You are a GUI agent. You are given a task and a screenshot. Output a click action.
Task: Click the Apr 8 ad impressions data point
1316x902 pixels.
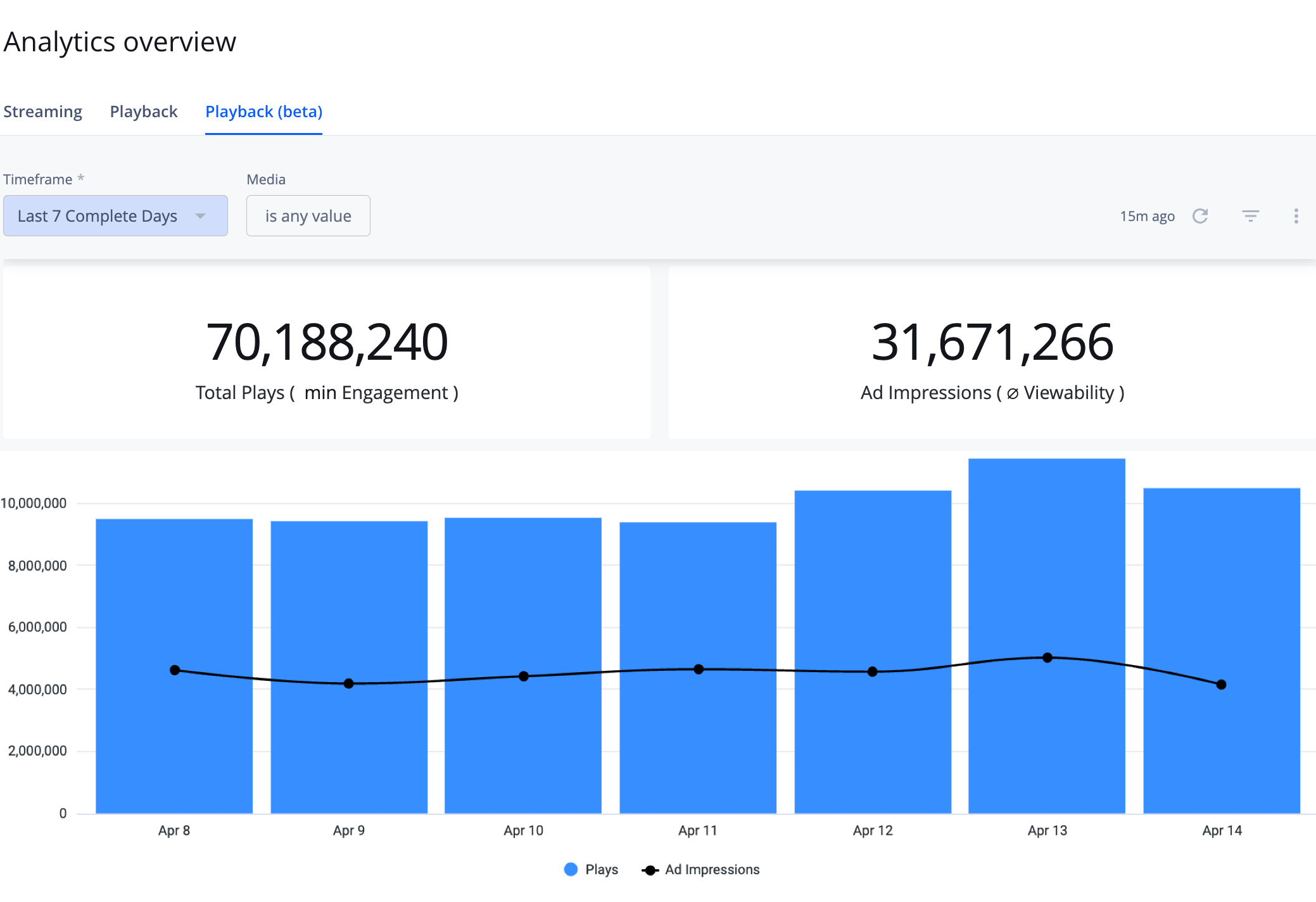point(175,670)
